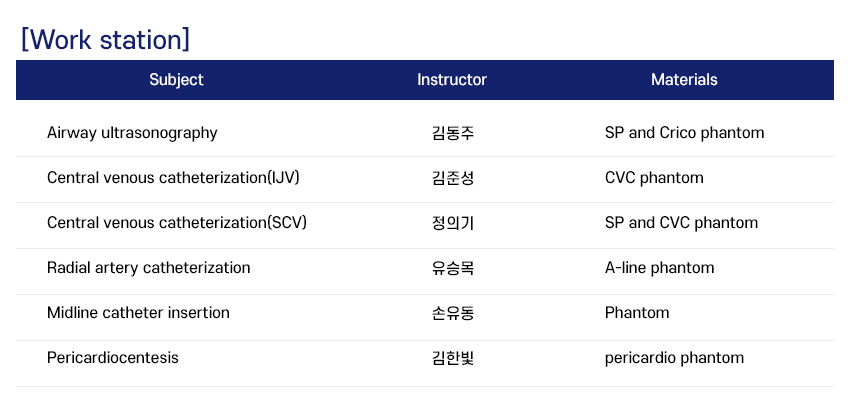
Task: Select Central venous catheterization(SCV) subject
Action: coord(176,223)
